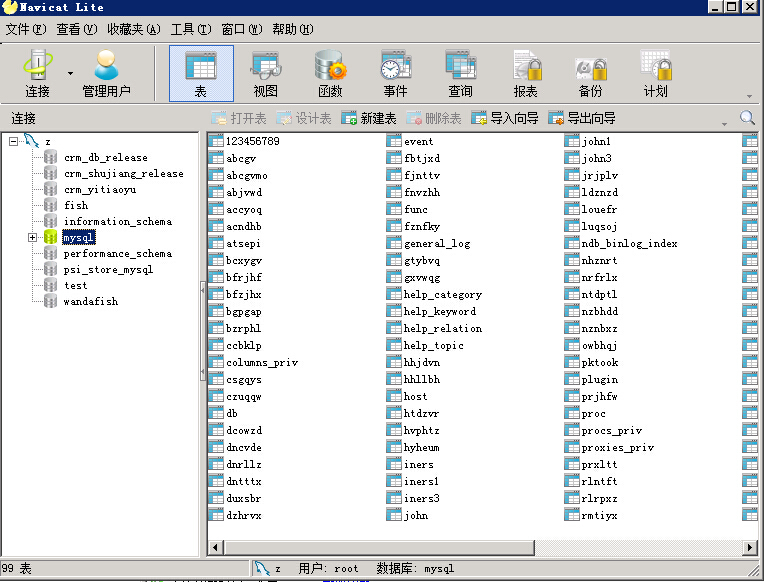This screenshot has height=582, width=764.
Task: Open the Window (窗口) menu
Action: [241, 29]
